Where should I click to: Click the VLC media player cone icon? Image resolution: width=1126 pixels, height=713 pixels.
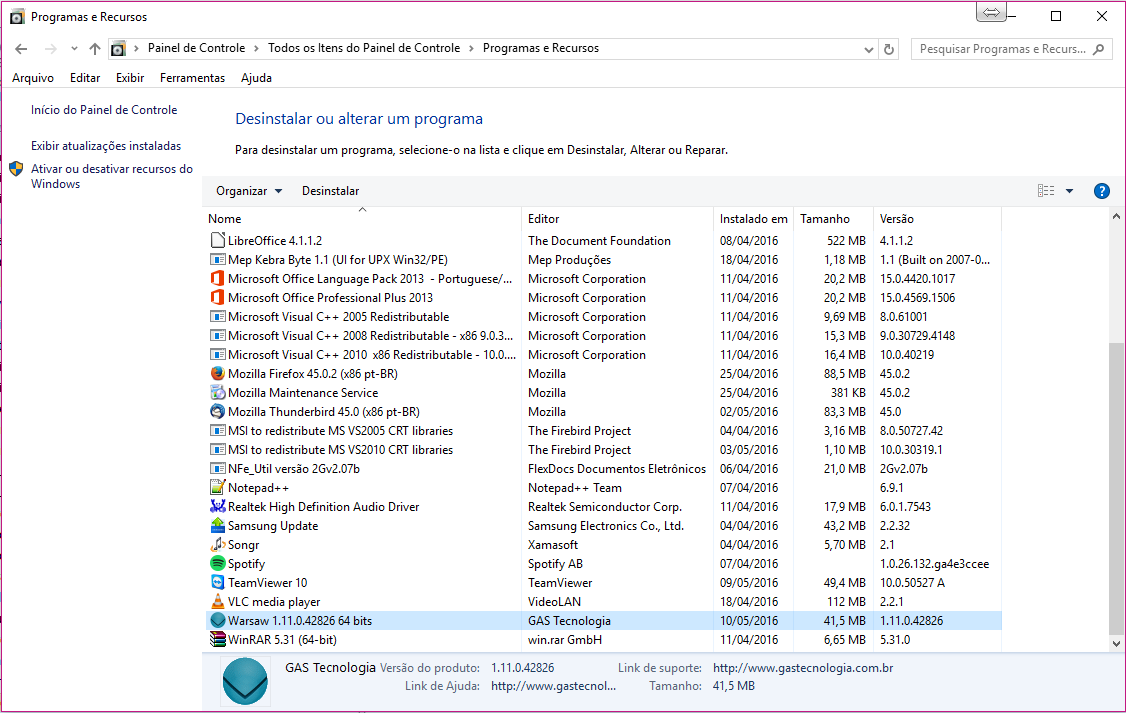tap(218, 602)
